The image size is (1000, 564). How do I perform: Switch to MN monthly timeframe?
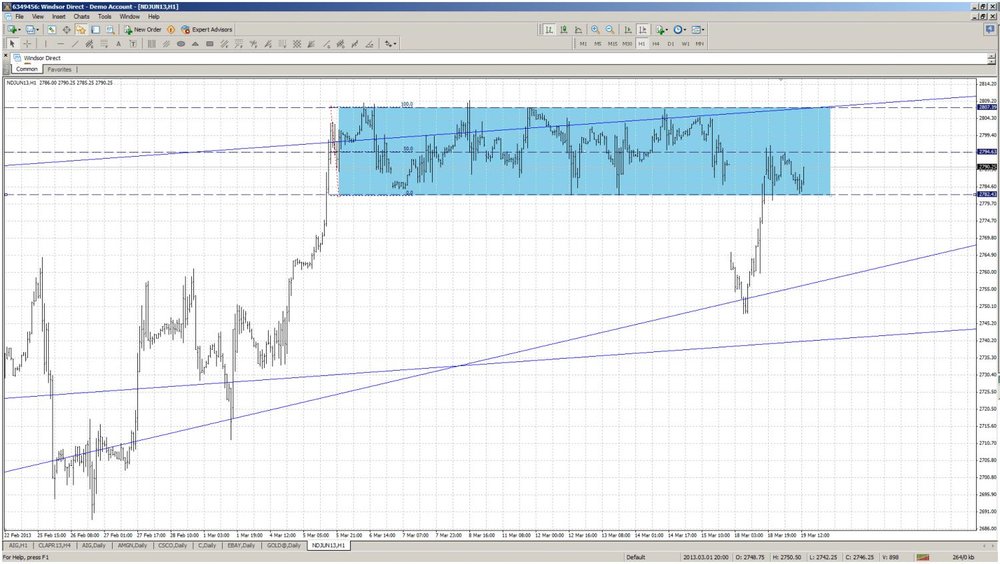coord(700,44)
